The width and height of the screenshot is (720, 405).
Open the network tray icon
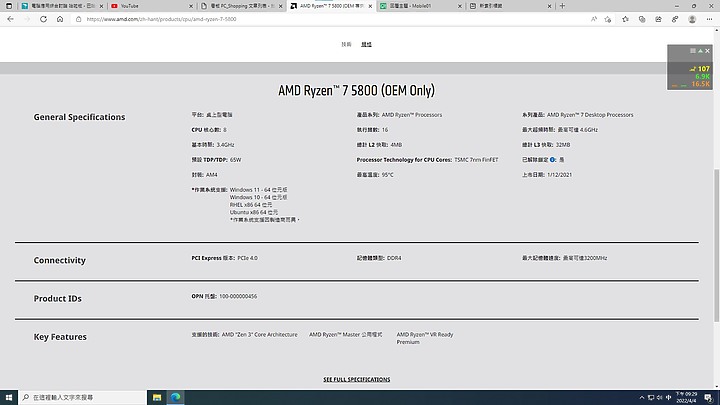pyautogui.click(x=651, y=398)
